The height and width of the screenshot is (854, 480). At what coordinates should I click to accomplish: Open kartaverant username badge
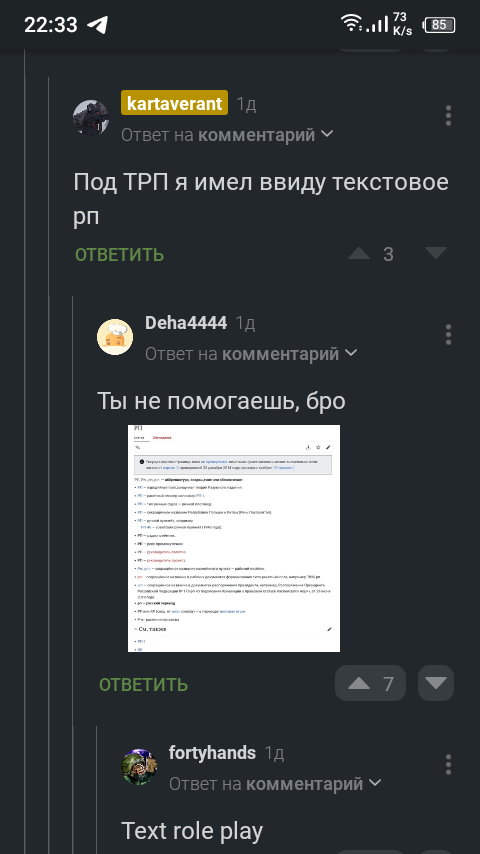(174, 102)
